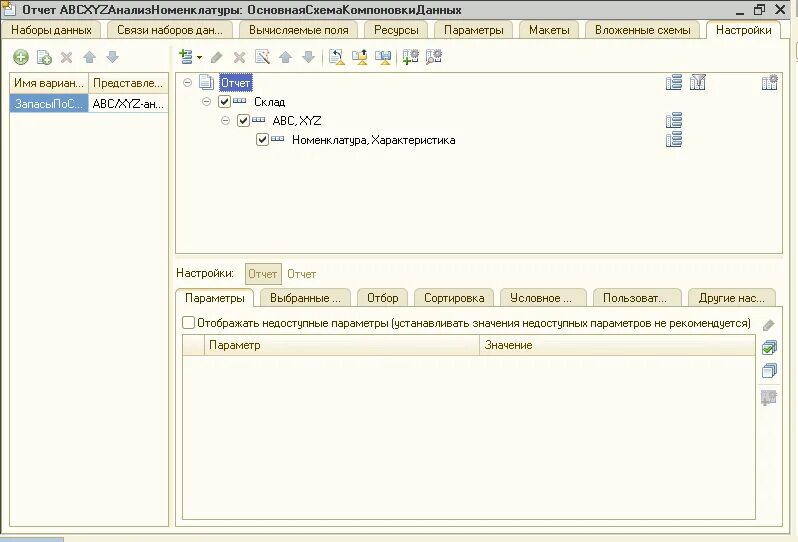
Task: Switch to Выбранные поля settings tab
Action: pyautogui.click(x=305, y=298)
